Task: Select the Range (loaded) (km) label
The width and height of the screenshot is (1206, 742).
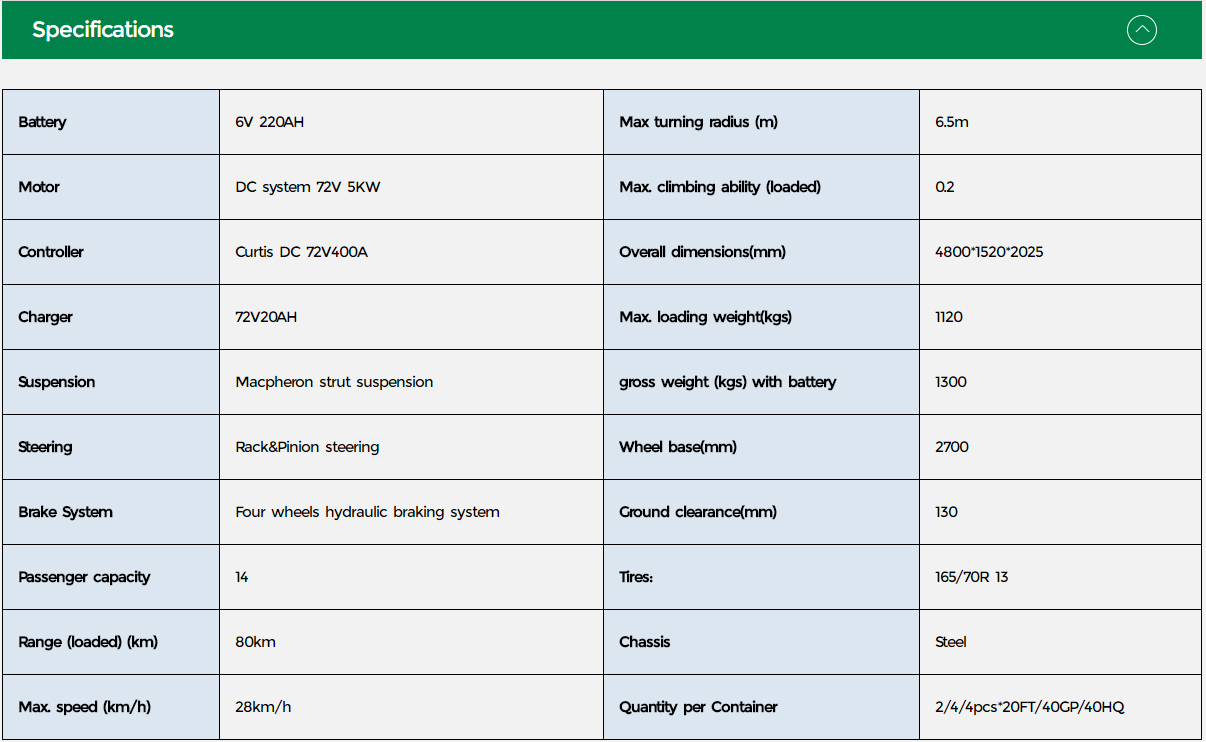Action: (x=88, y=642)
